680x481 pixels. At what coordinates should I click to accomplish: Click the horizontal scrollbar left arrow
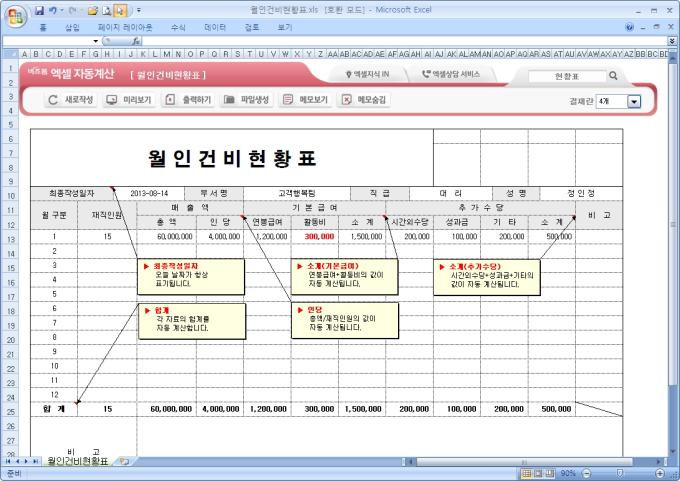click(x=409, y=461)
